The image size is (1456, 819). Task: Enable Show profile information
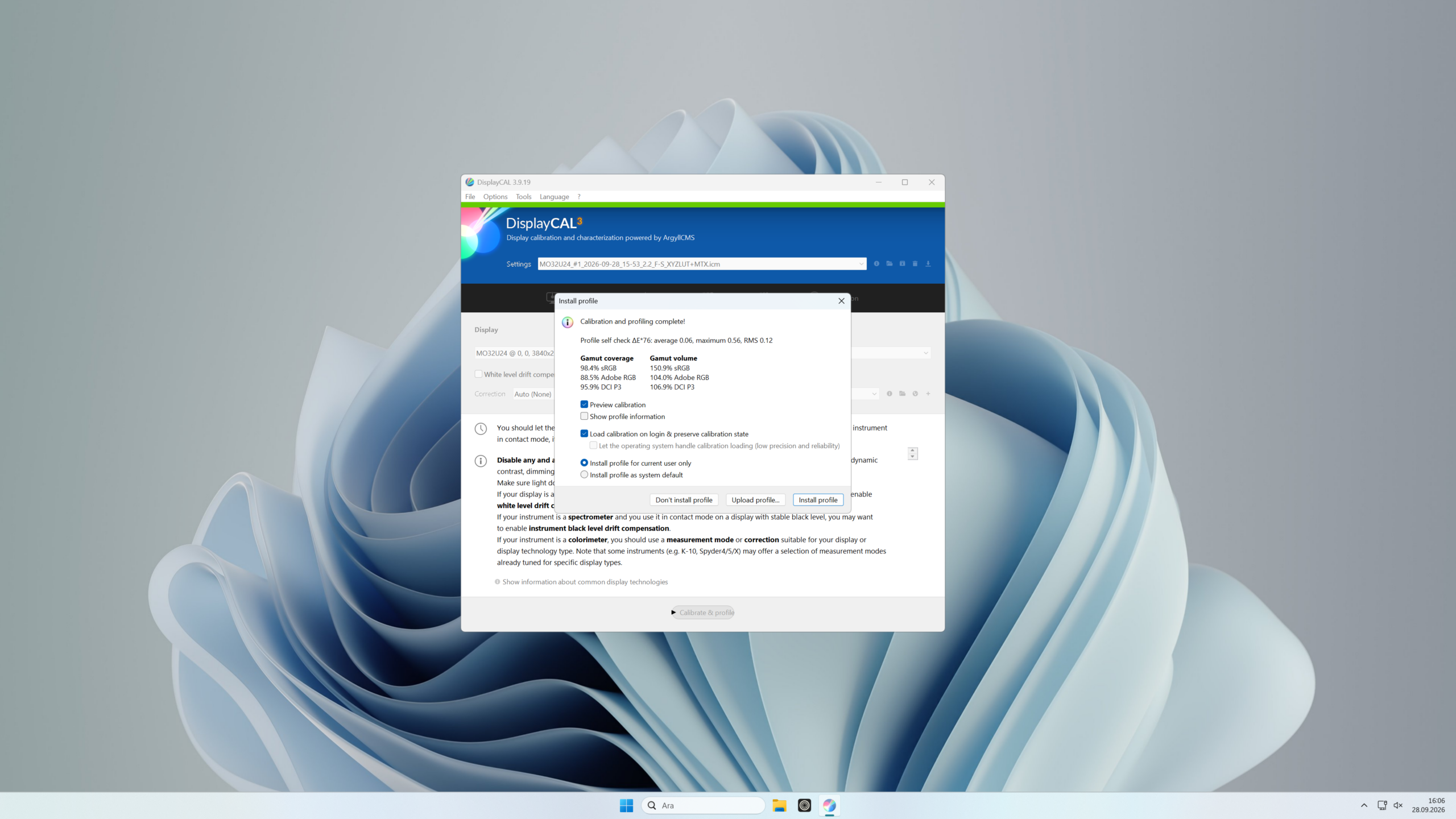(584, 416)
